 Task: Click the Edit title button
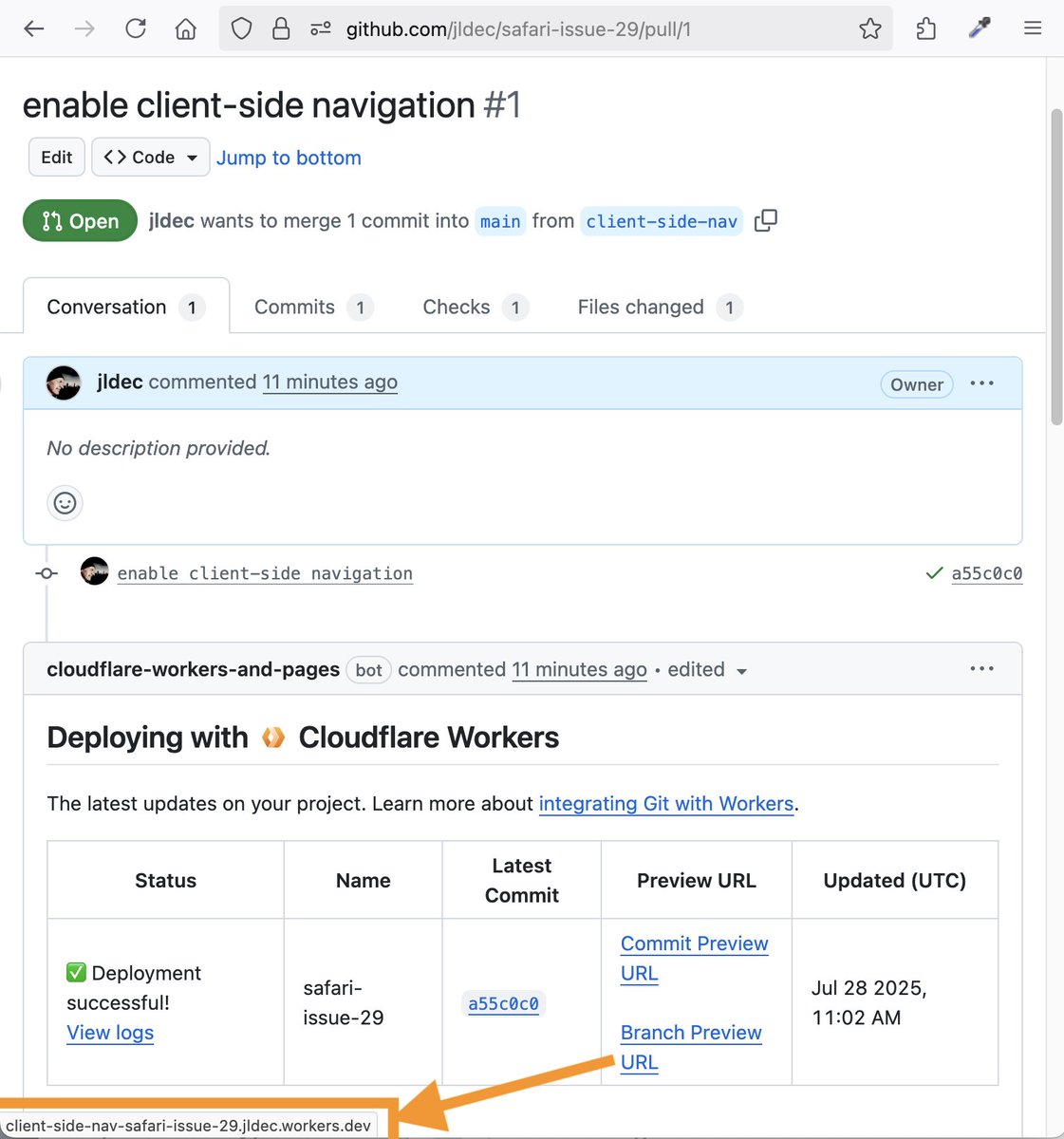[x=57, y=157]
